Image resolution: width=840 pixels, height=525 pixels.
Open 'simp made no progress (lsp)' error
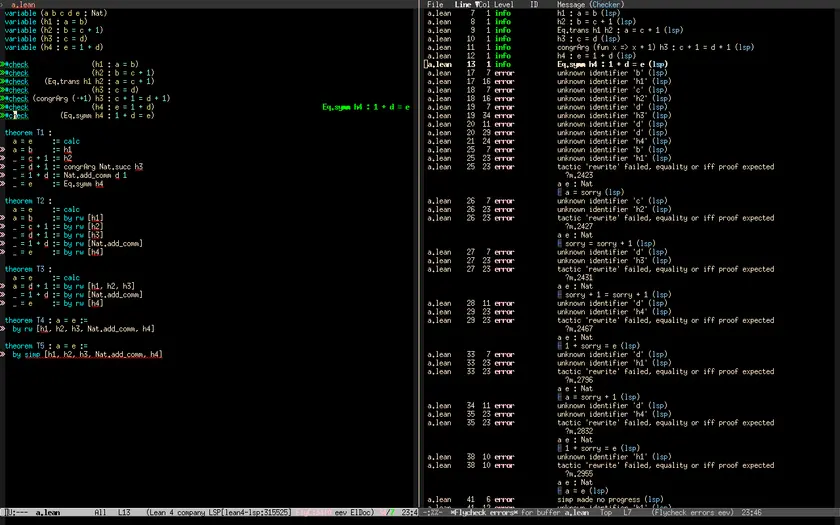point(610,499)
